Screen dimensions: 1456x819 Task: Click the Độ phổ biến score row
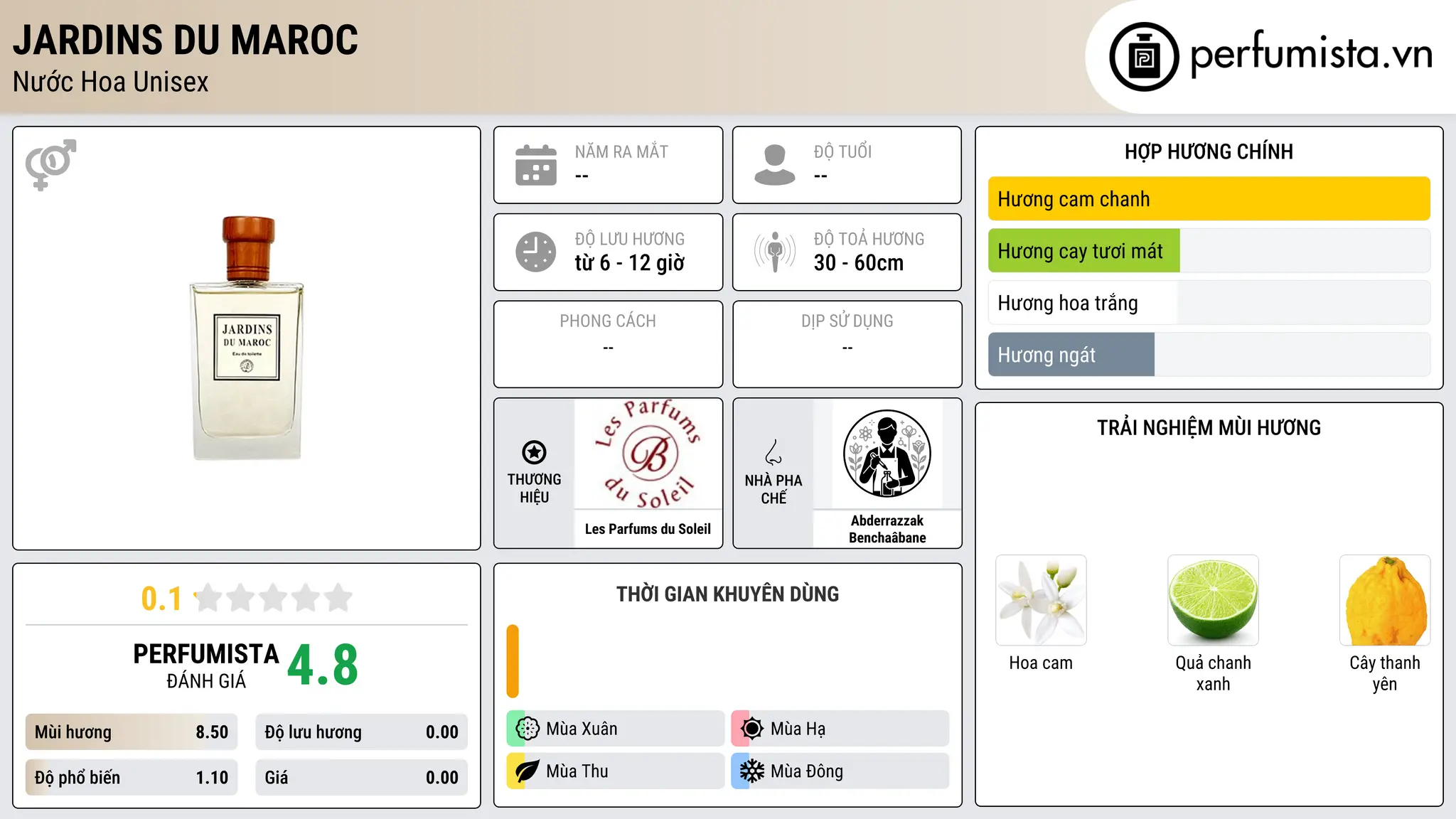click(132, 778)
